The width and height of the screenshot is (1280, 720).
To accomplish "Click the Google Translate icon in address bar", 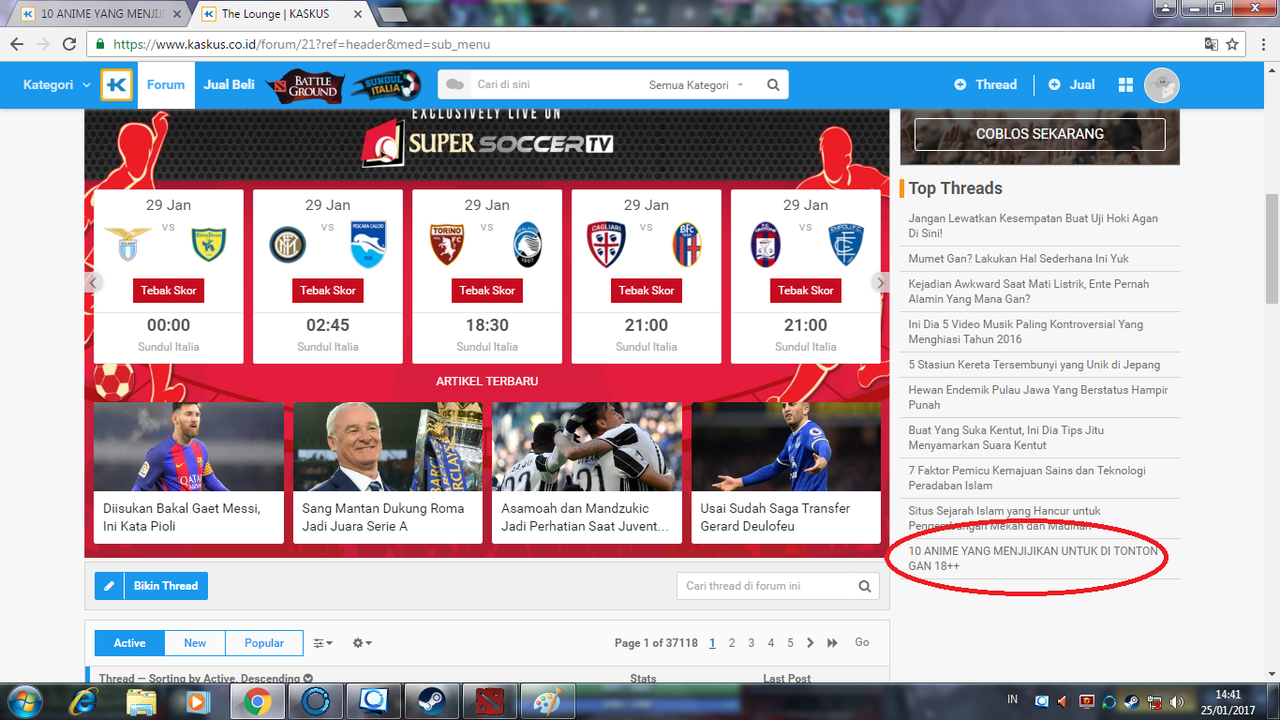I will point(1211,44).
